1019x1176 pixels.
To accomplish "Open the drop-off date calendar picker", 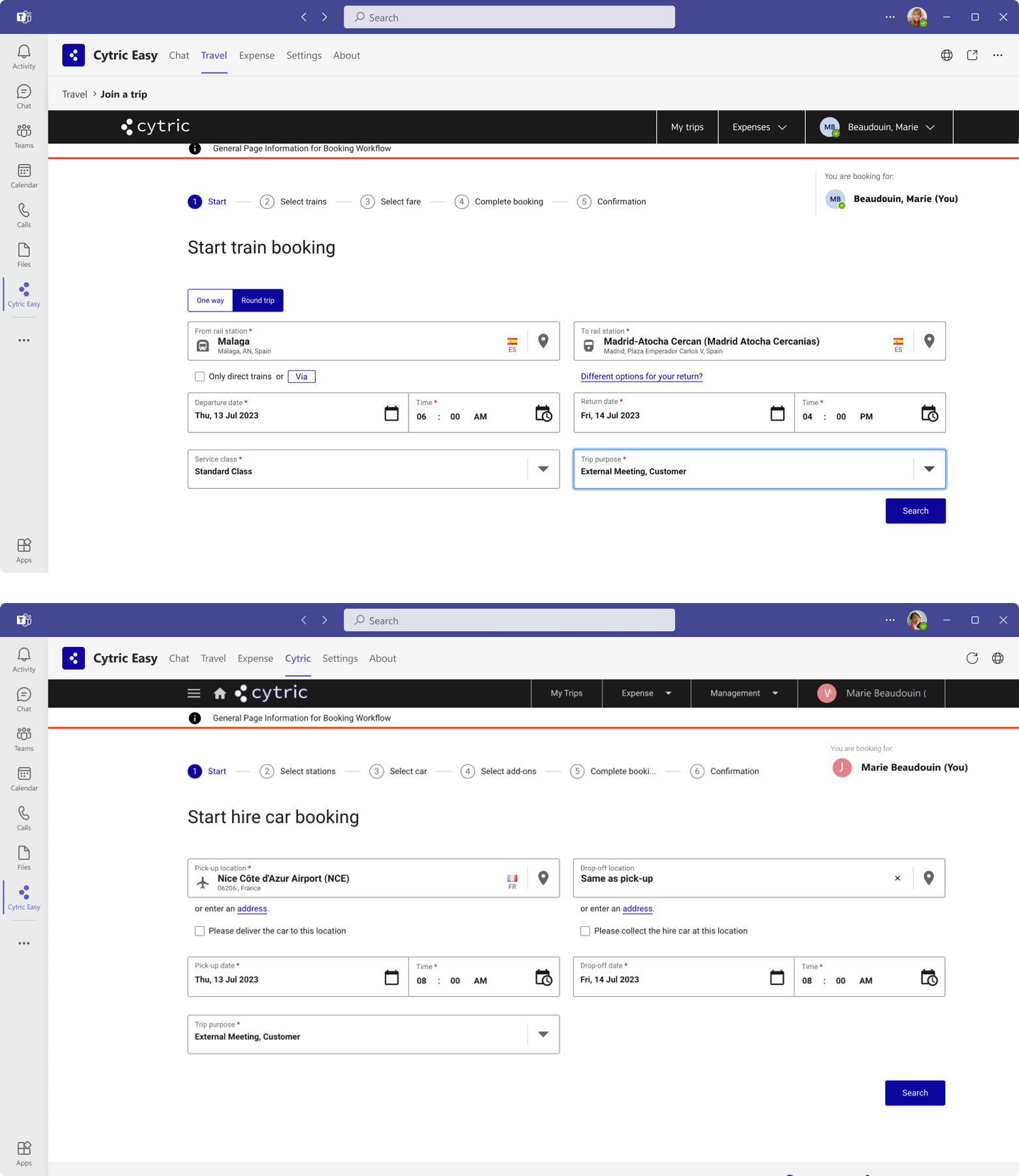I will point(777,977).
